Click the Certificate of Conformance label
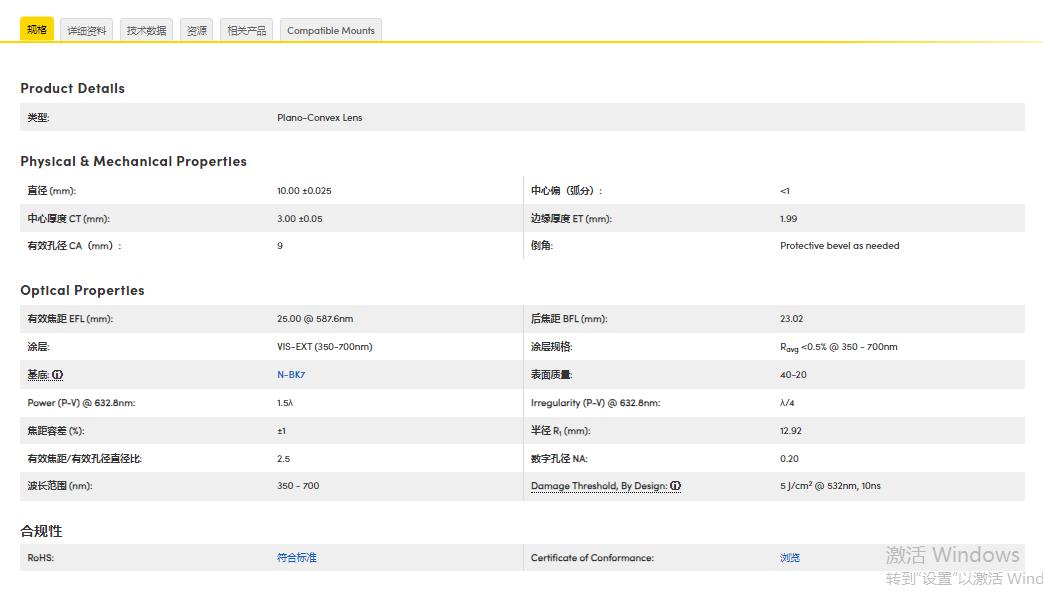The width and height of the screenshot is (1043, 600). click(x=592, y=558)
